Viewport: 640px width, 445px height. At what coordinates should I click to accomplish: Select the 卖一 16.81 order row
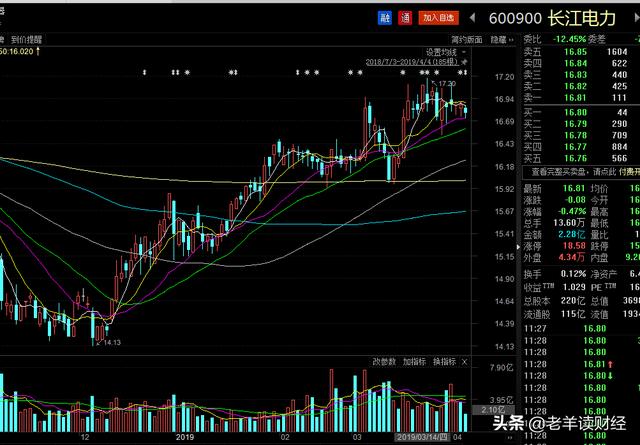point(581,98)
